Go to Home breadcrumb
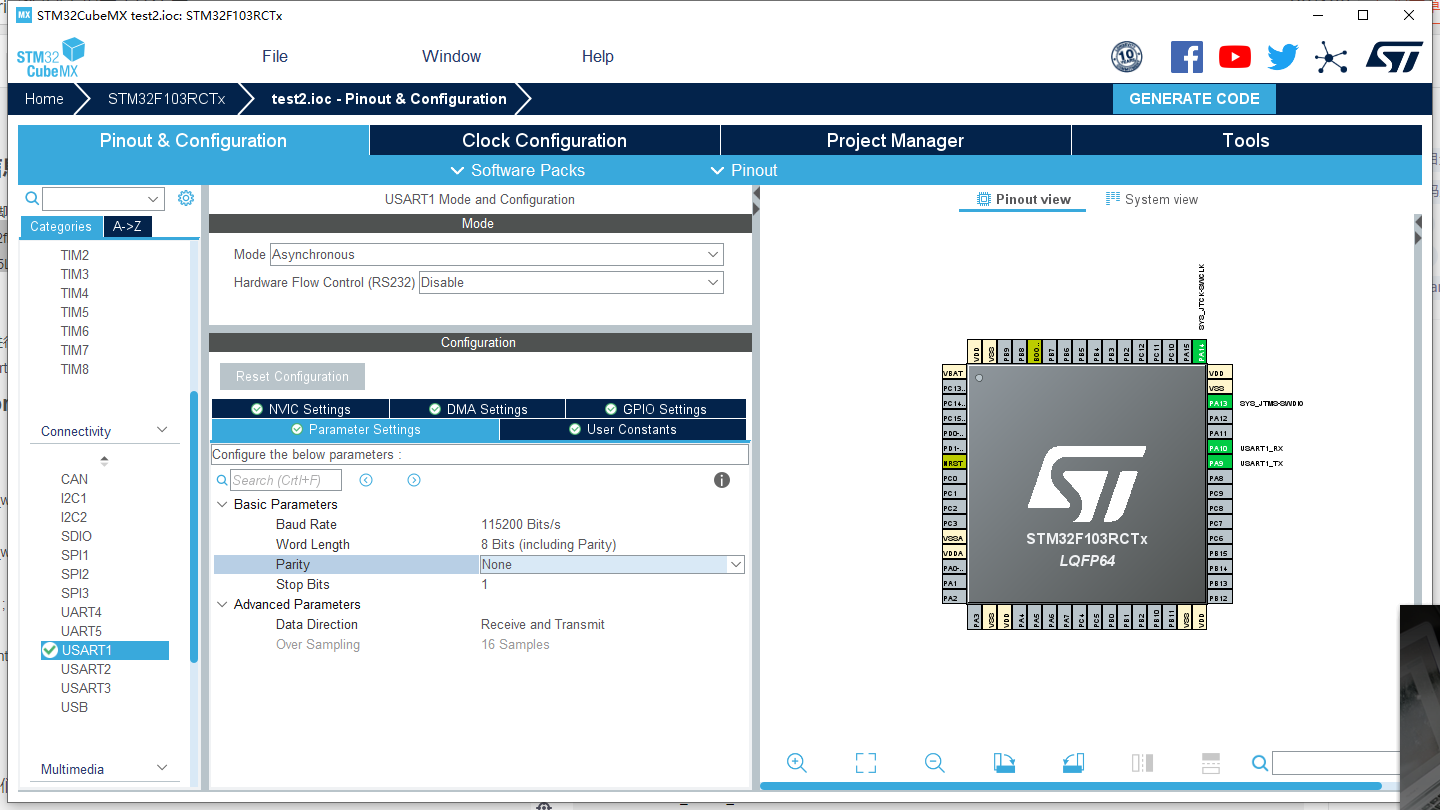Viewport: 1440px width, 810px height. coord(44,99)
